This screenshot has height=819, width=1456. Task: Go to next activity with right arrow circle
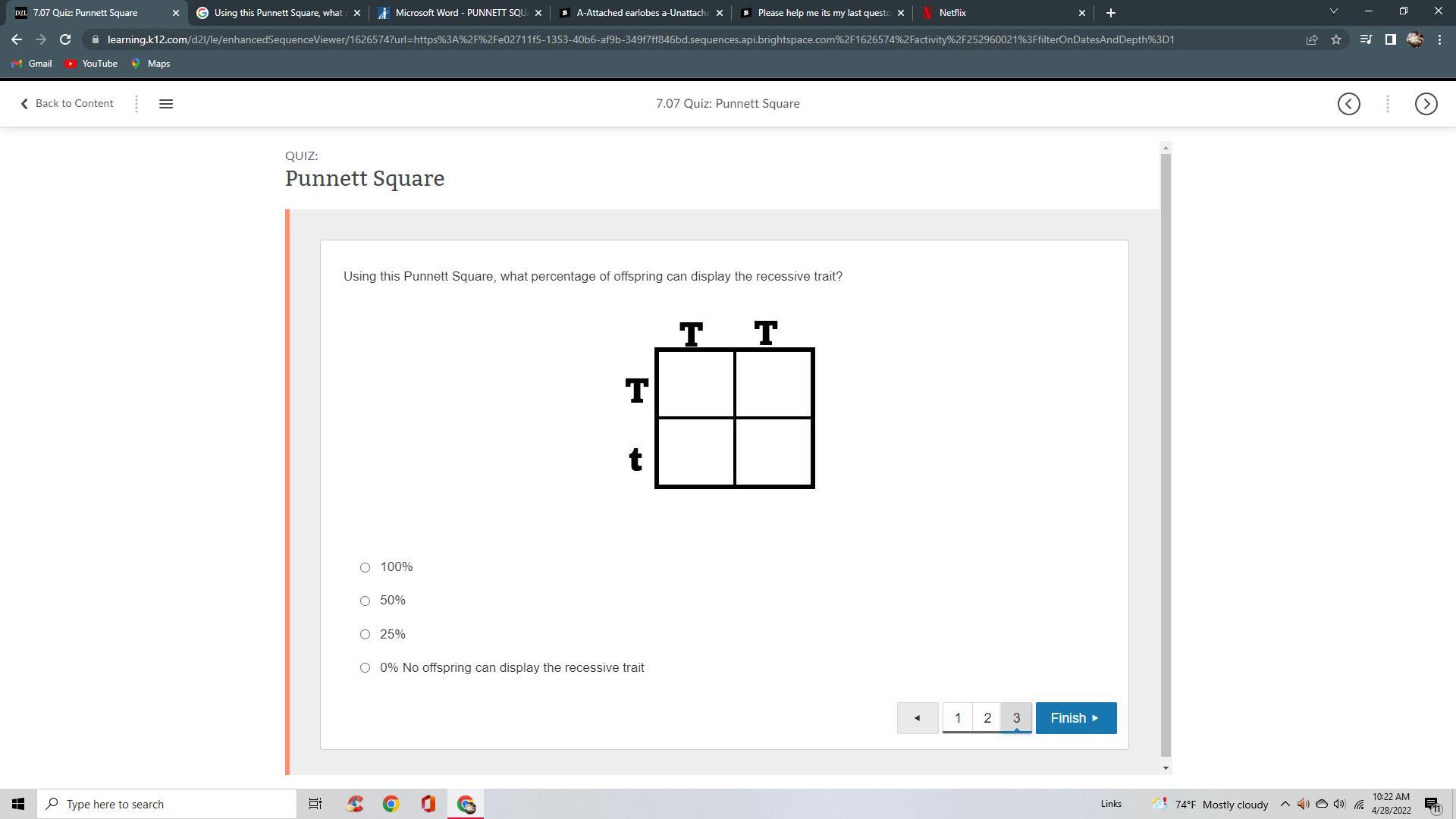point(1426,104)
